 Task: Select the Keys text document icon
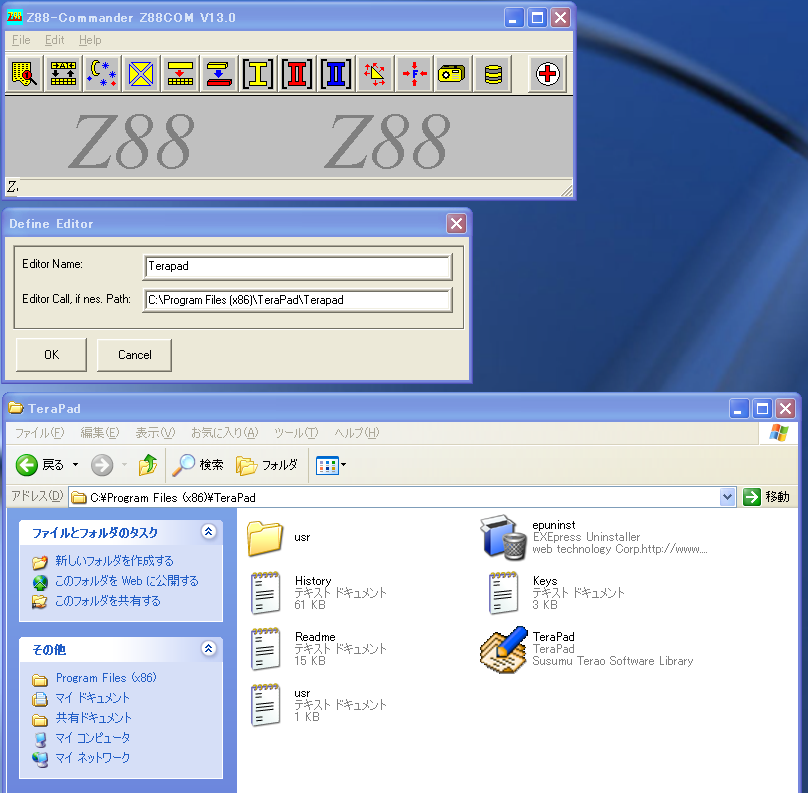point(503,593)
